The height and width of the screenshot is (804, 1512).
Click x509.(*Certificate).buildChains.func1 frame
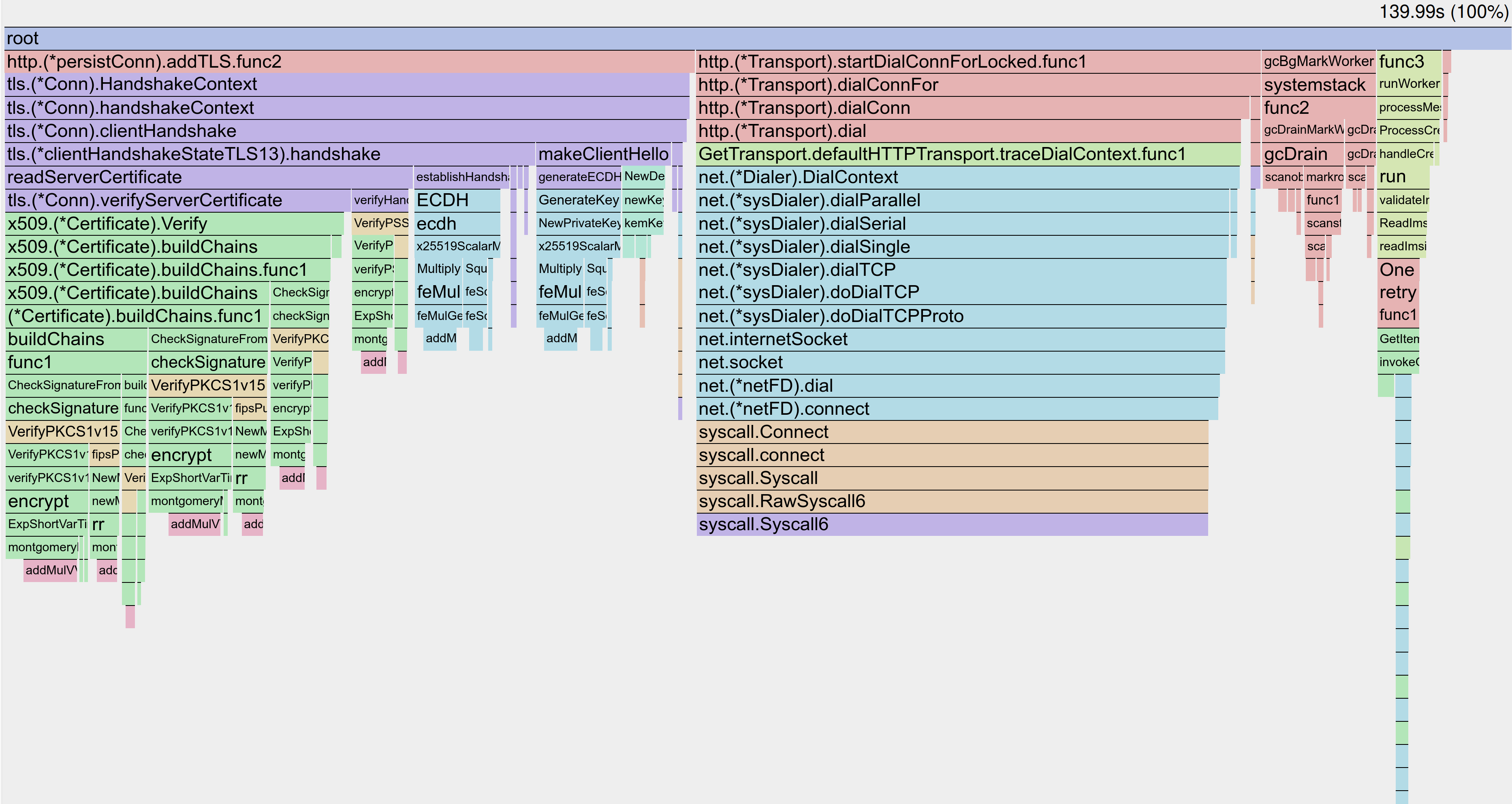pyautogui.click(x=168, y=270)
